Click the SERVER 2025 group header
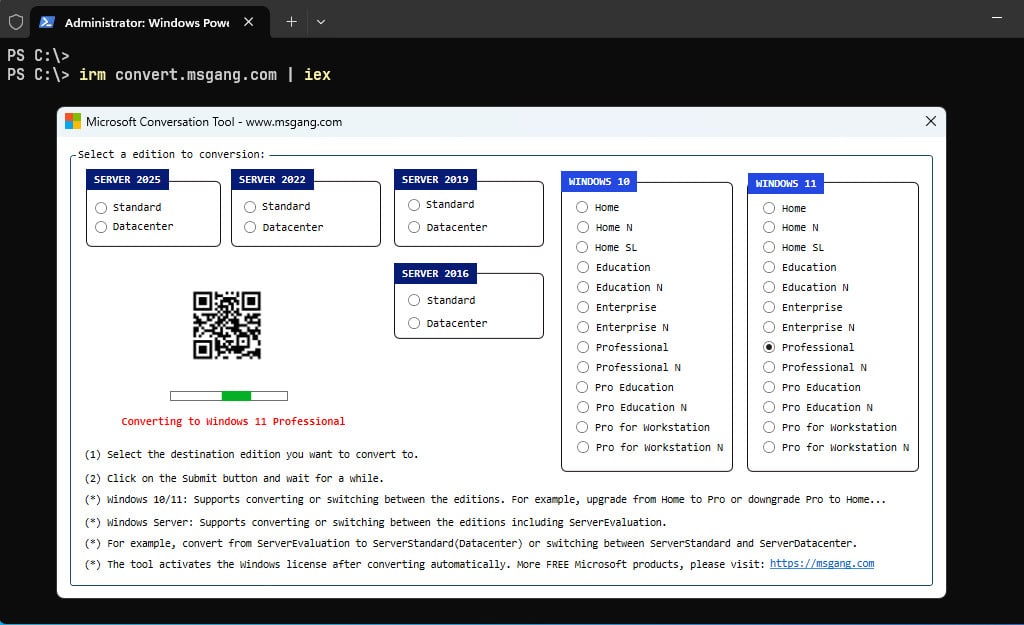Image resolution: width=1024 pixels, height=625 pixels. pos(127,180)
